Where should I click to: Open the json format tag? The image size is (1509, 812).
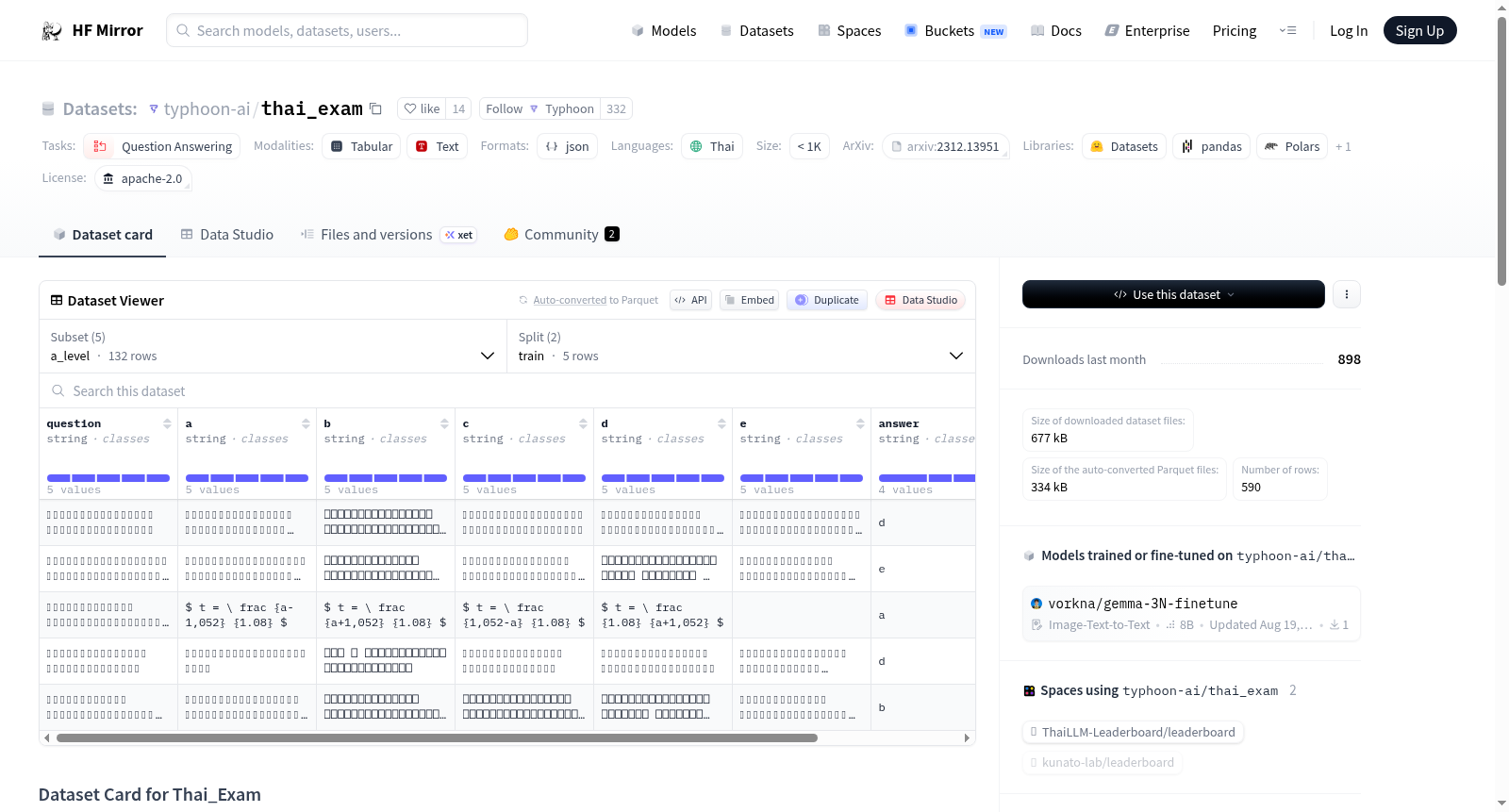(567, 146)
